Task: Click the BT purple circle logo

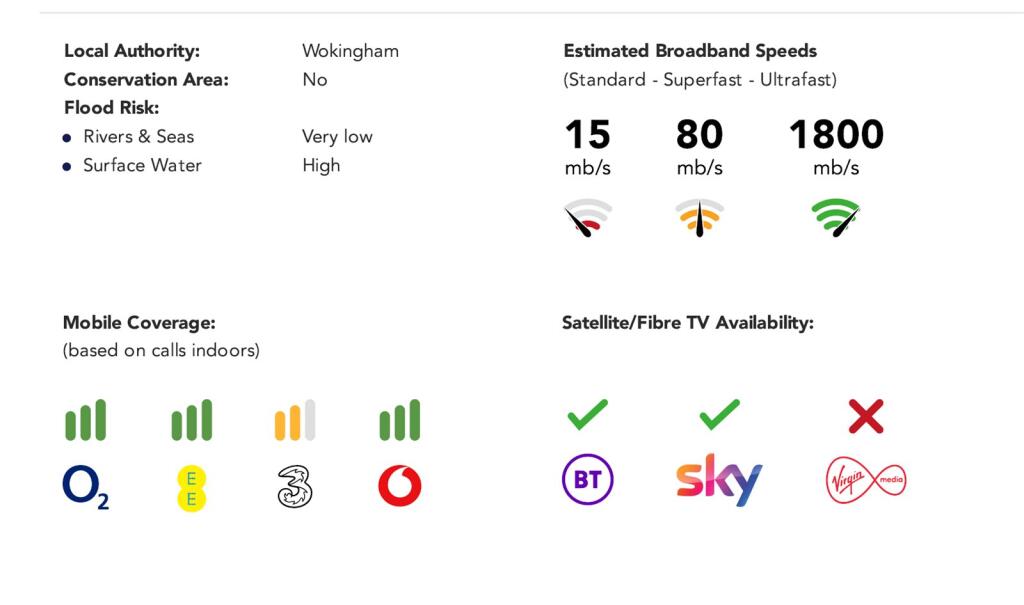Action: point(587,480)
